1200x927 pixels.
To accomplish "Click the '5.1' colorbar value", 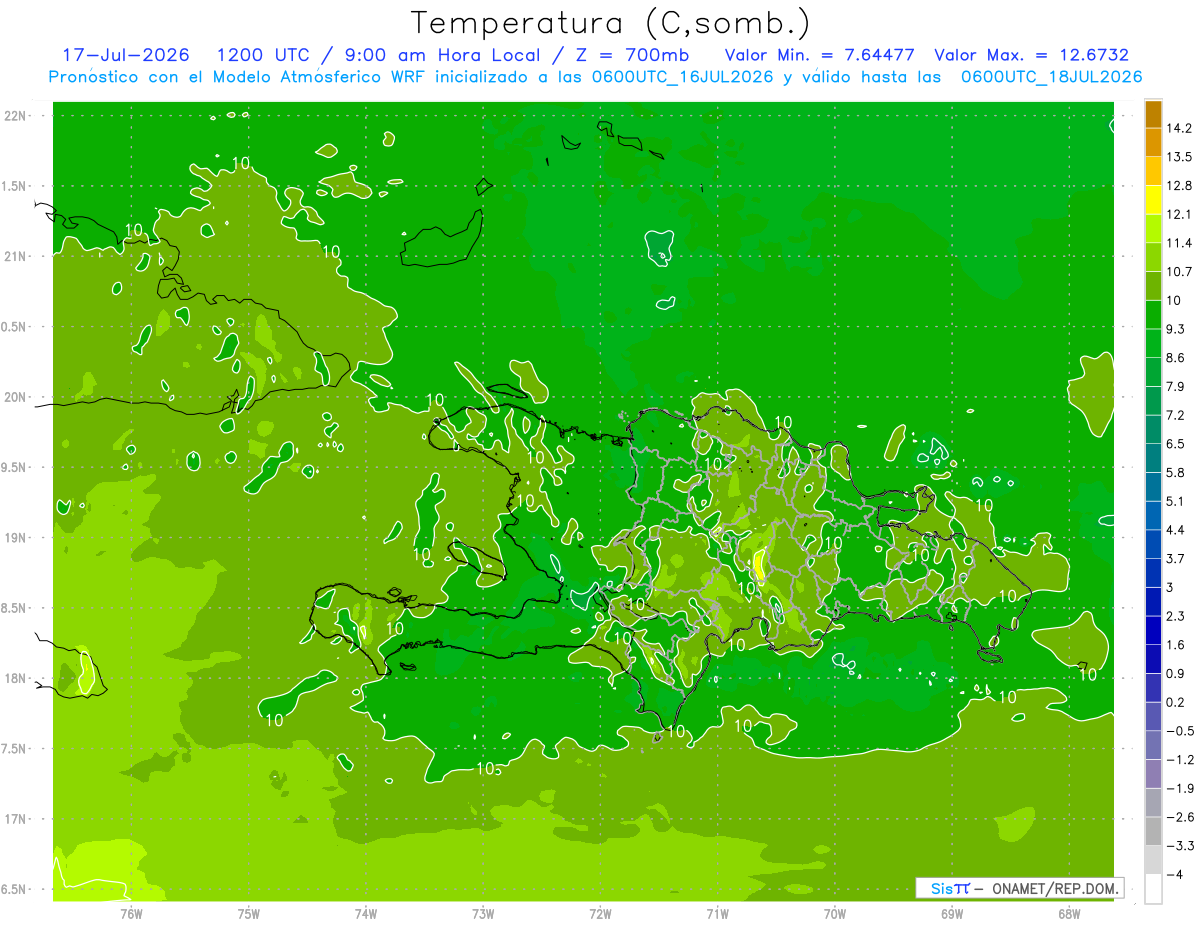I will [x=1177, y=501].
